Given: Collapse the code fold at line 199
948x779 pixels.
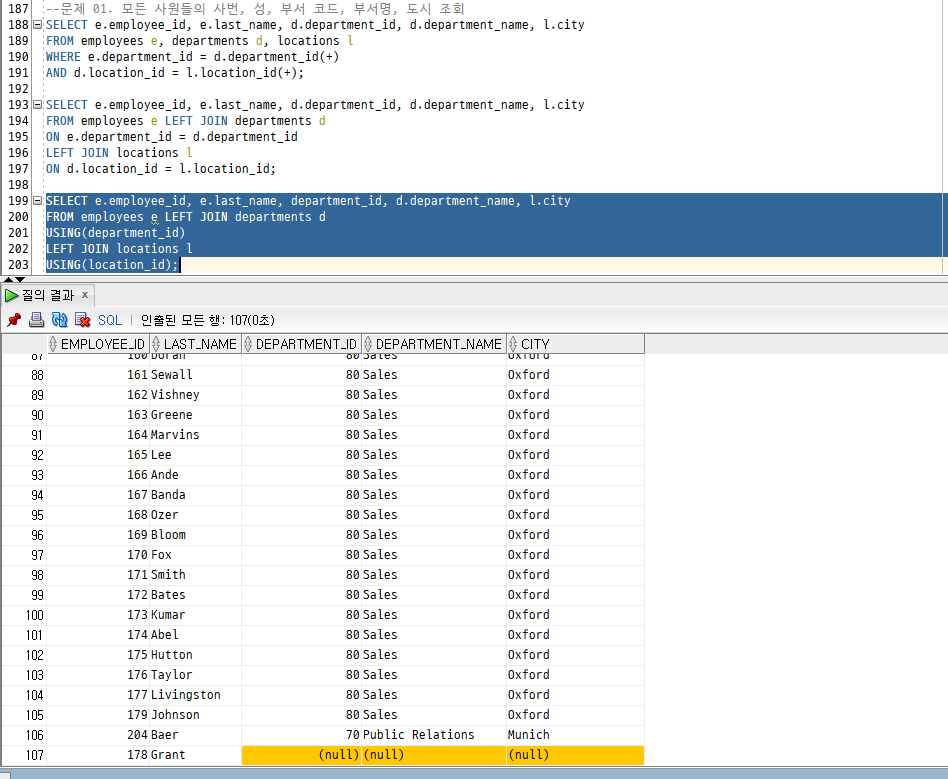Looking at the screenshot, I should point(37,200).
